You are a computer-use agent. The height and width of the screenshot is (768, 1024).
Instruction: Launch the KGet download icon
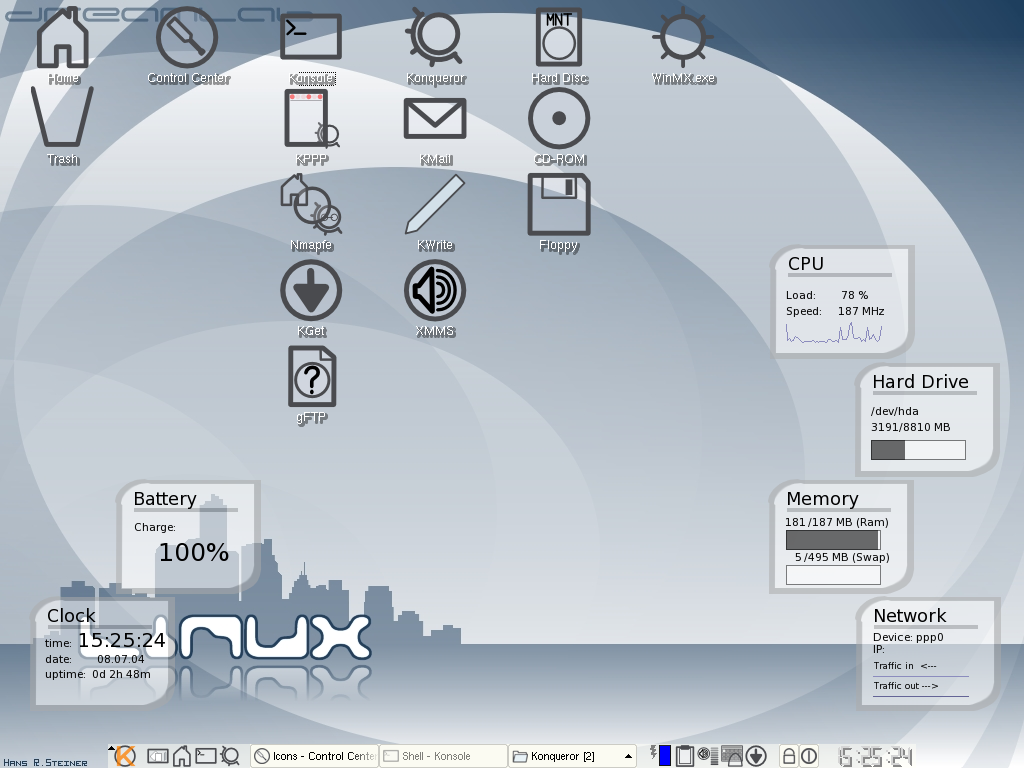pyautogui.click(x=312, y=297)
